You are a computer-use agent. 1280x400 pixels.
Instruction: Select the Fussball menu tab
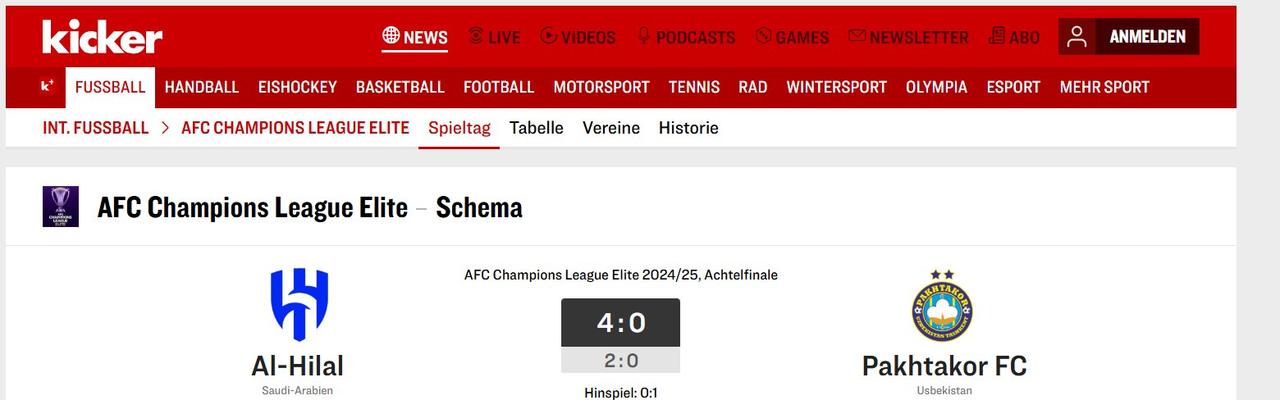pos(110,87)
